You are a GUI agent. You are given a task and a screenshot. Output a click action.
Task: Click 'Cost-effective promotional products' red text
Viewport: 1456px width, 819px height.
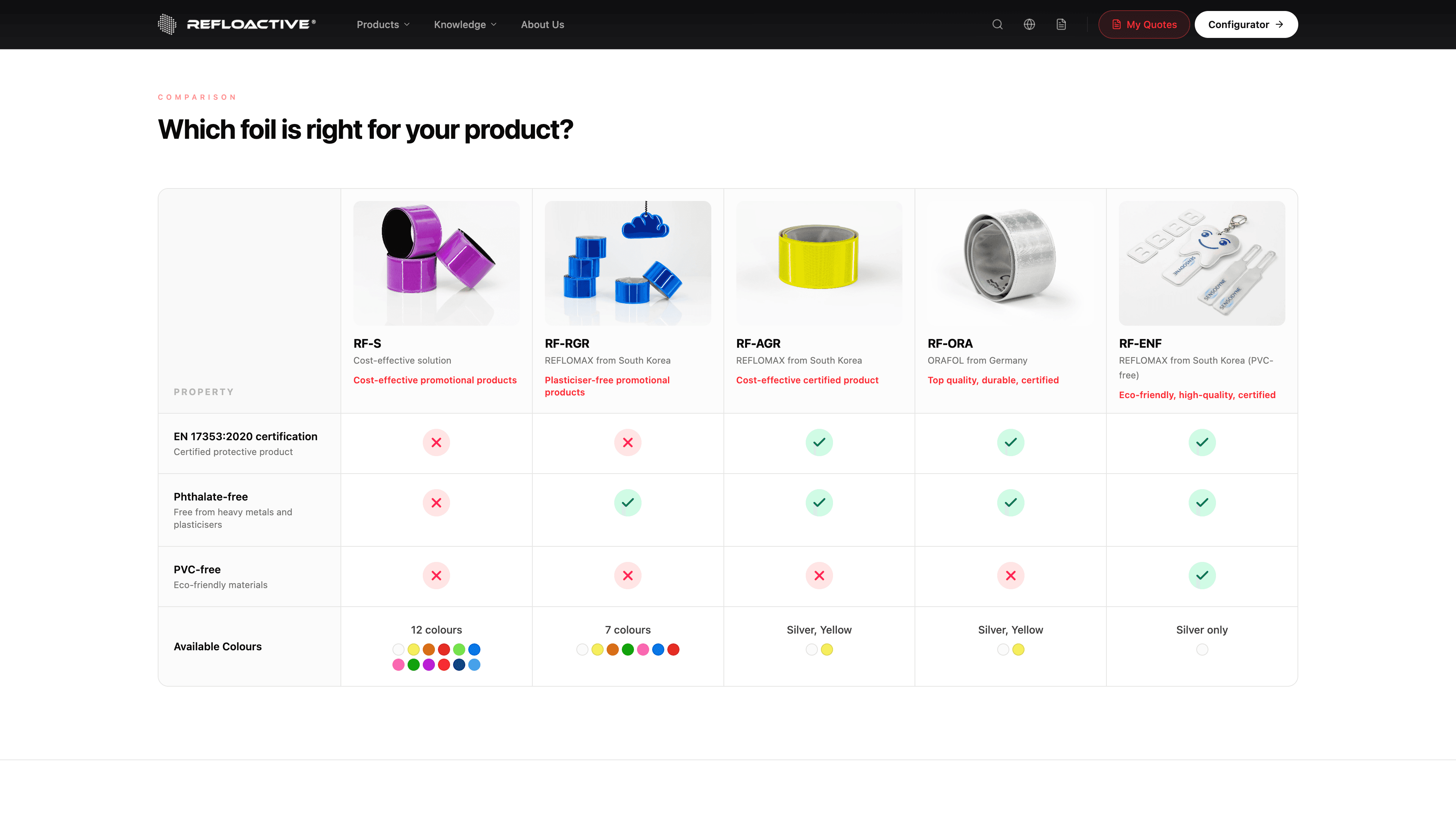pos(435,380)
